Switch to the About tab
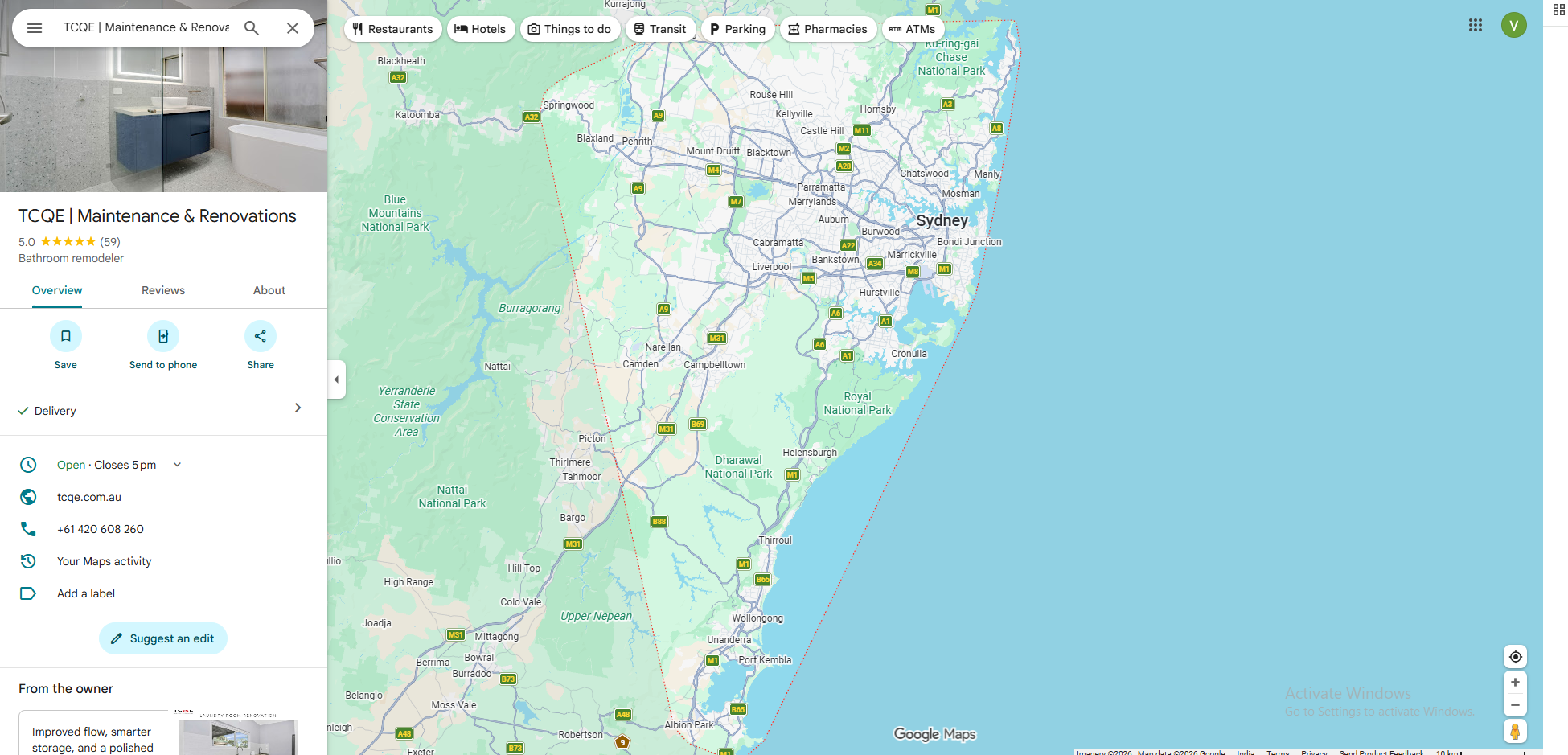 point(269,290)
